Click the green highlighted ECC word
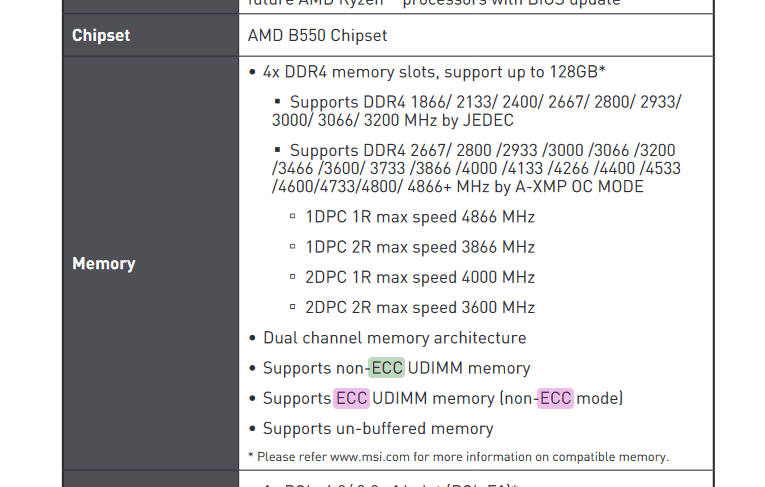The width and height of the screenshot is (765, 487). pos(386,368)
